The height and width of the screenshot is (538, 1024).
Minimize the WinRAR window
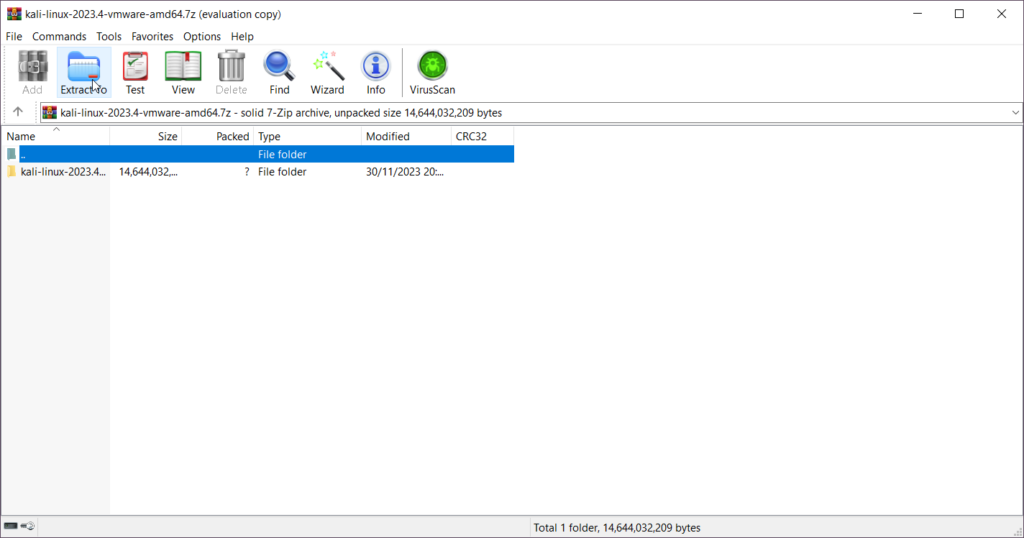point(918,14)
